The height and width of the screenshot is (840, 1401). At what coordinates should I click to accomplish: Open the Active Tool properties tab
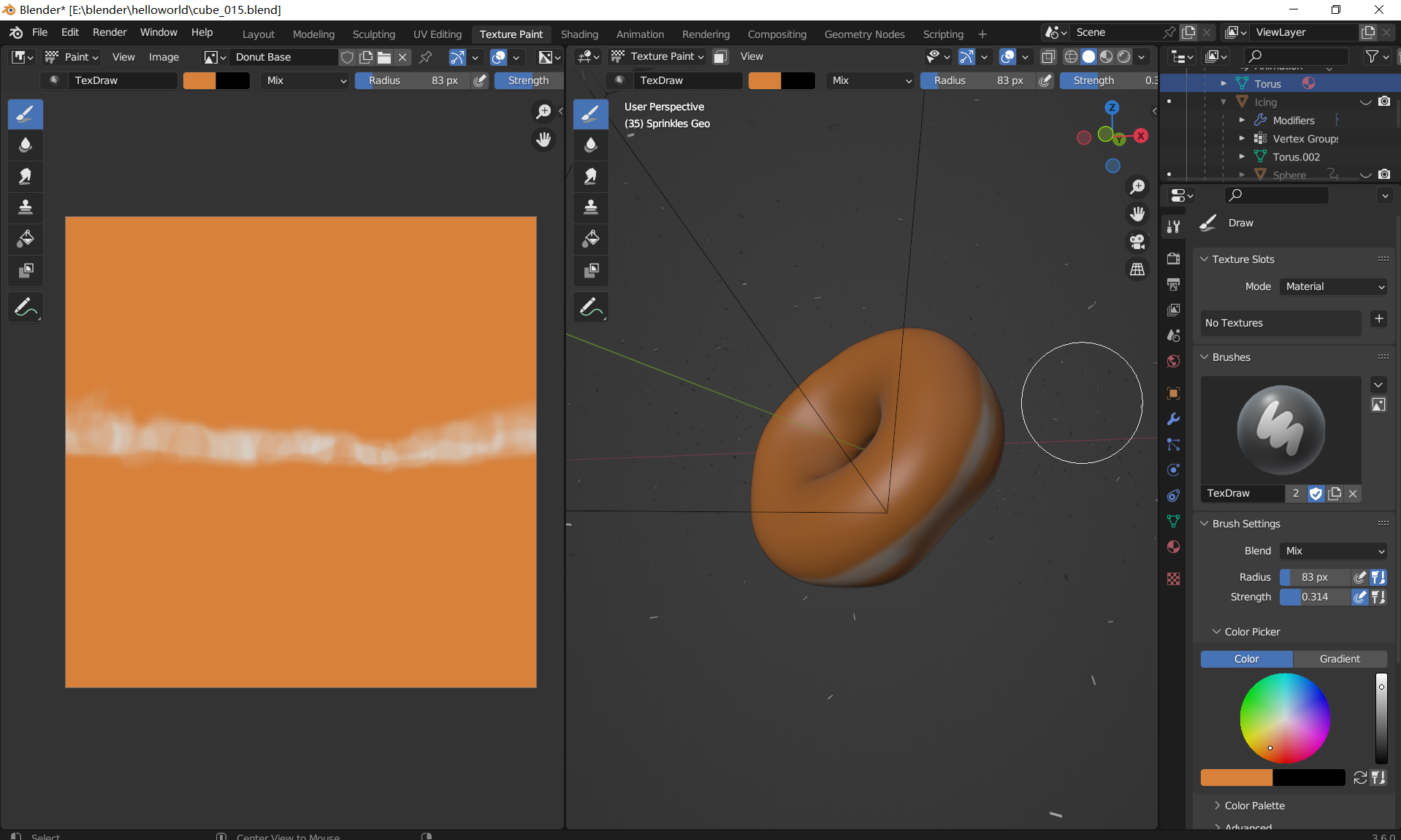[1173, 226]
